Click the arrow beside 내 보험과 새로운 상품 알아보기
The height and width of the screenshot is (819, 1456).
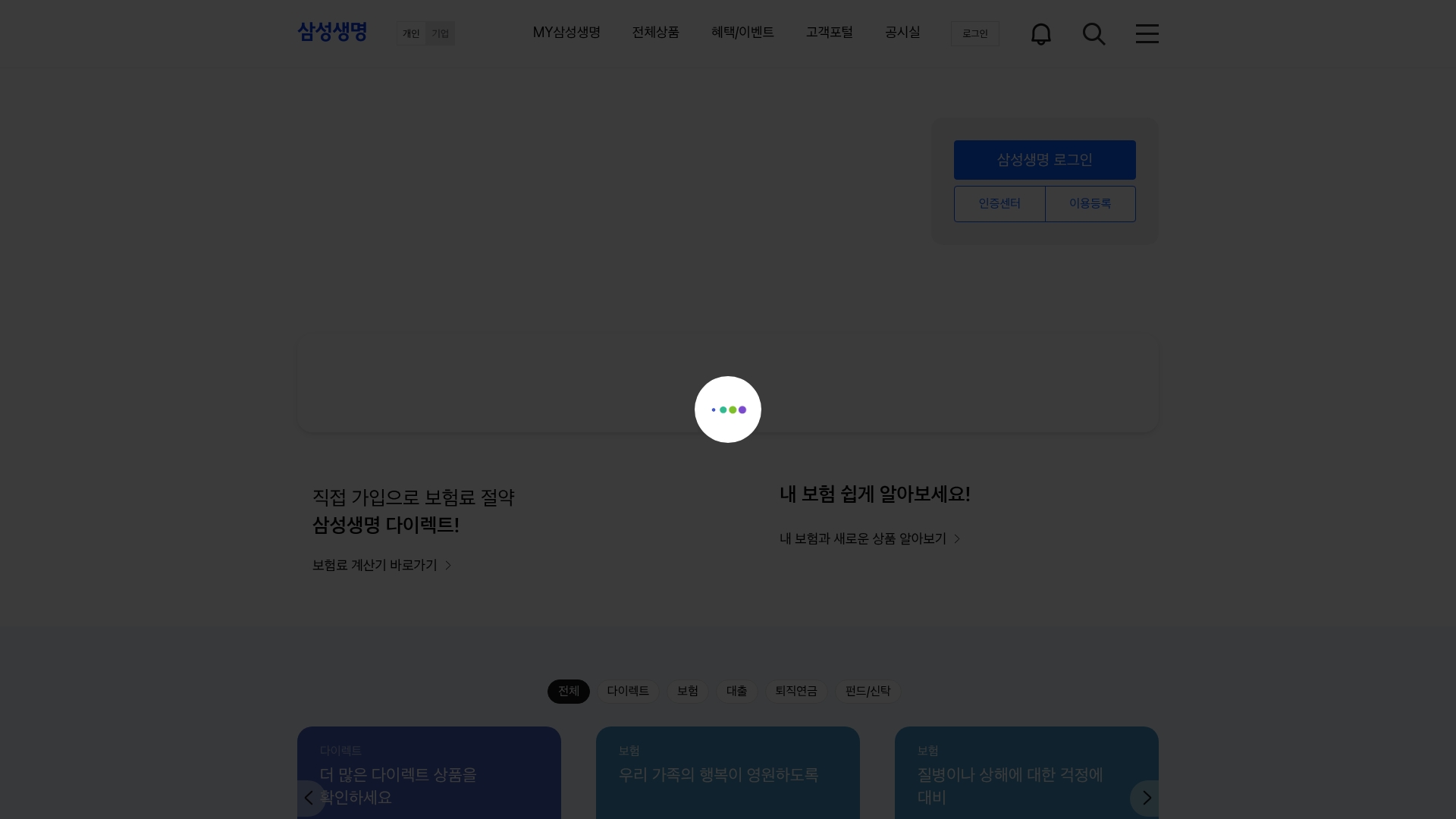click(957, 538)
